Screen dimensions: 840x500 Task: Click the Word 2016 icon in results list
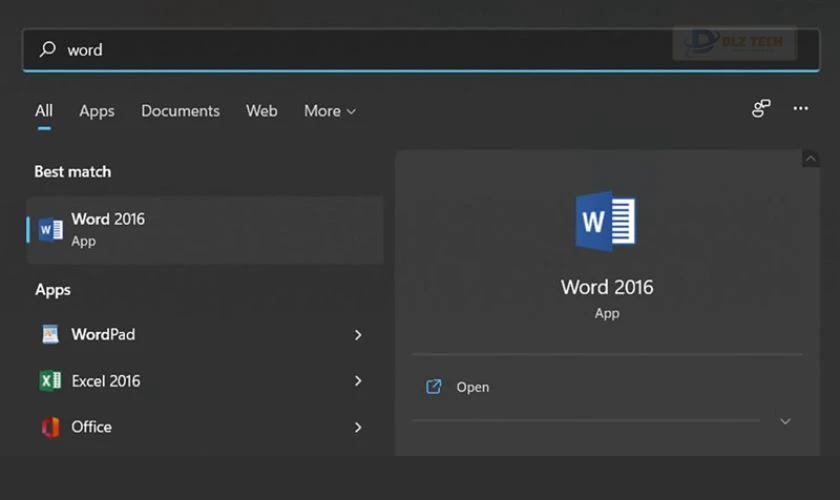[51, 230]
